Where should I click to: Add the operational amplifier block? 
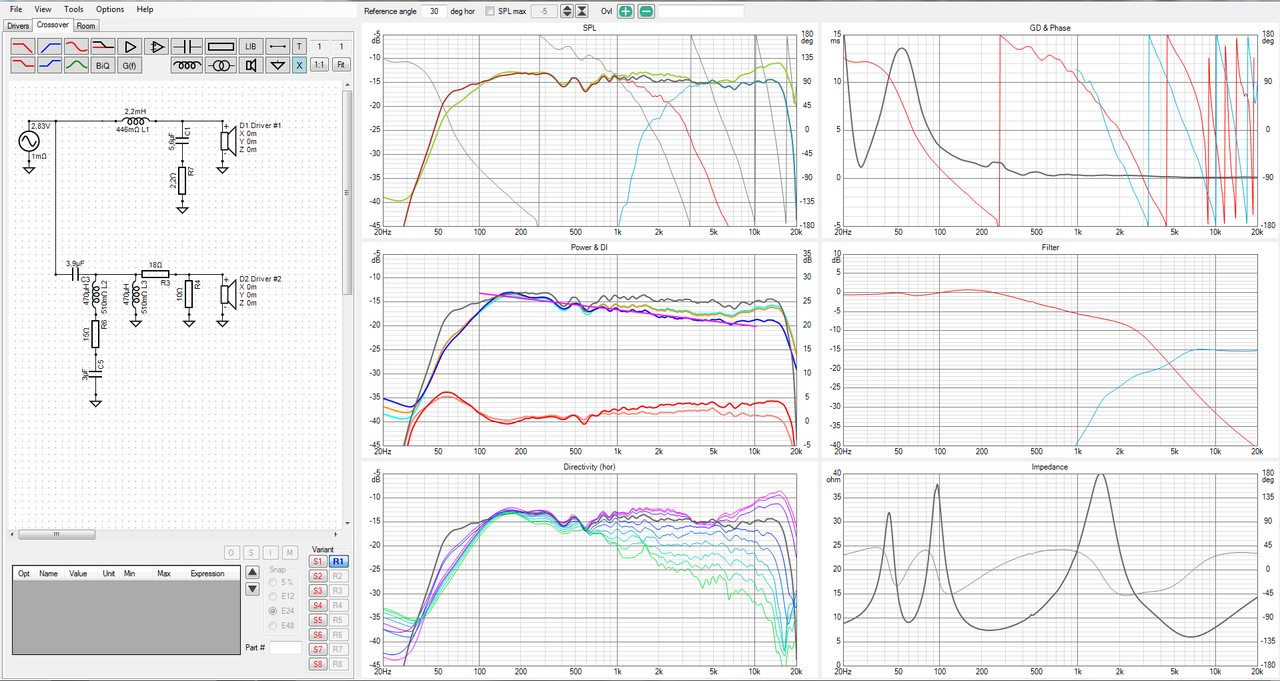156,47
